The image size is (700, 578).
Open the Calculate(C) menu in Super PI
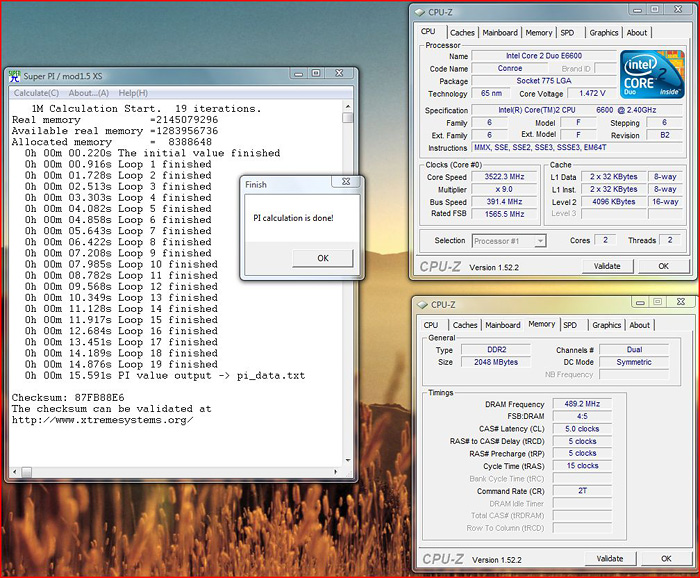coord(35,92)
